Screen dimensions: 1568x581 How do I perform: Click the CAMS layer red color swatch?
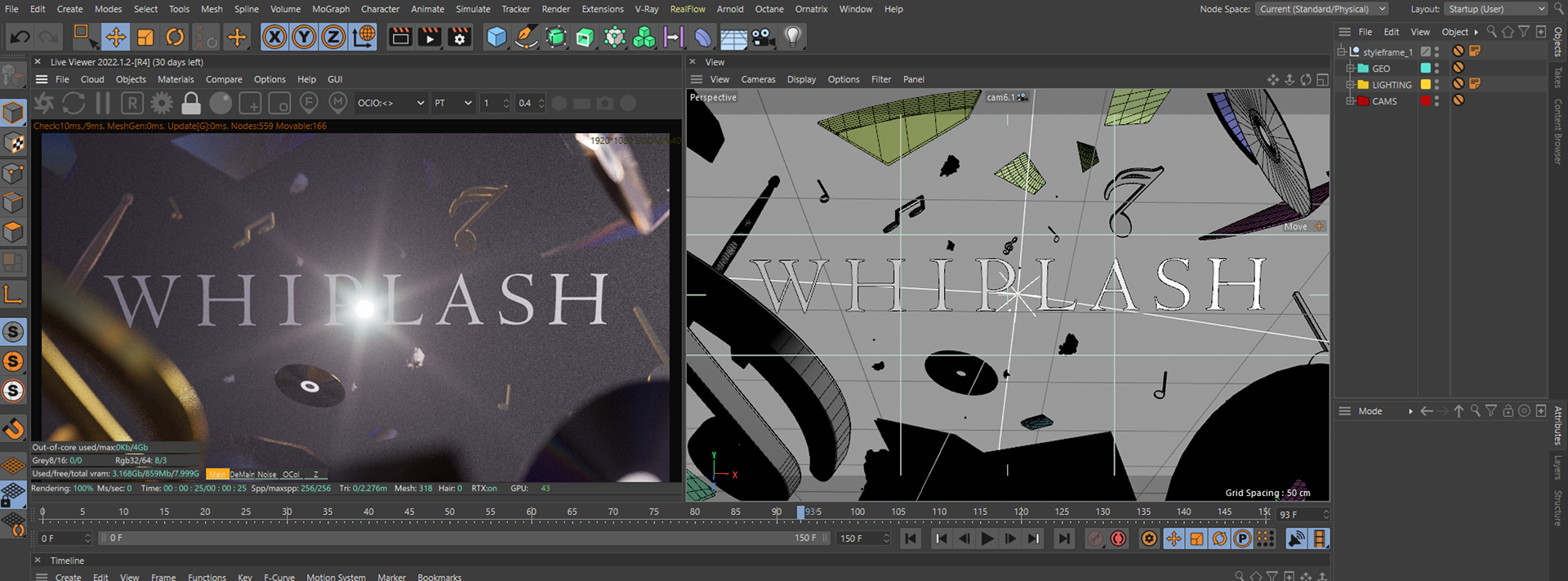(1426, 101)
